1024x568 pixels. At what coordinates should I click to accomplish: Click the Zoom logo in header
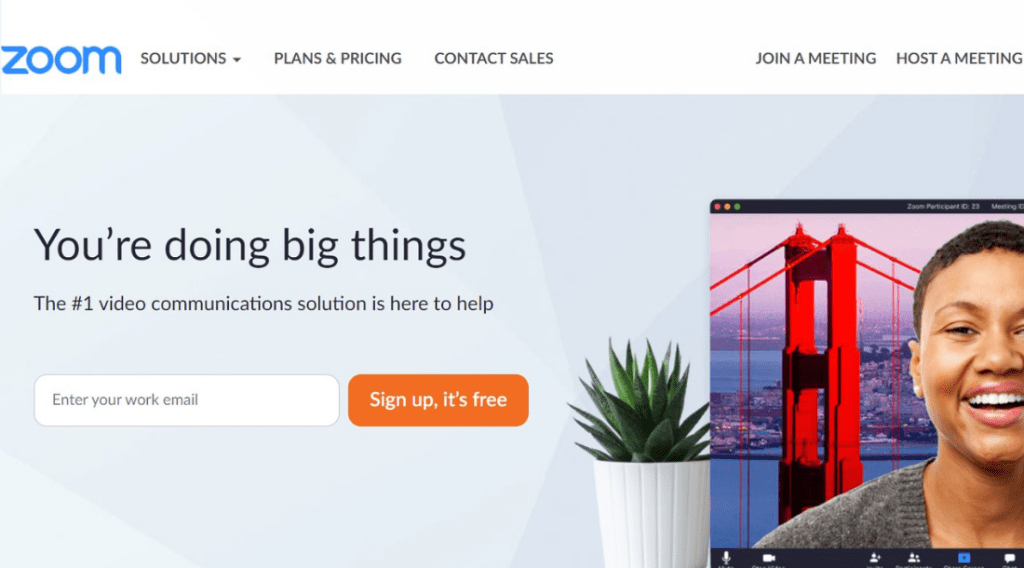pyautogui.click(x=61, y=59)
